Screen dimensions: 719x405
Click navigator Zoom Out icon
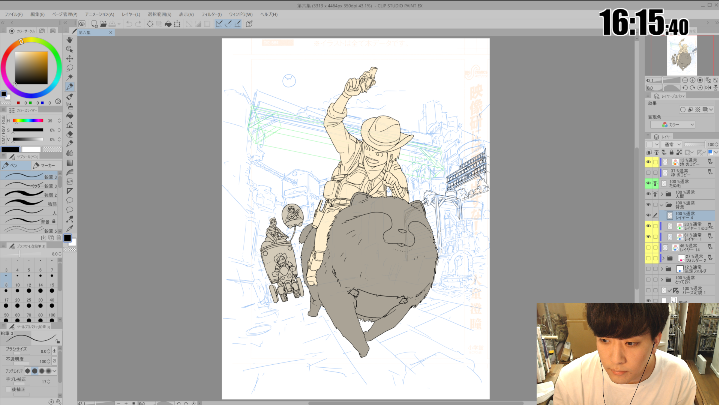[686, 80]
